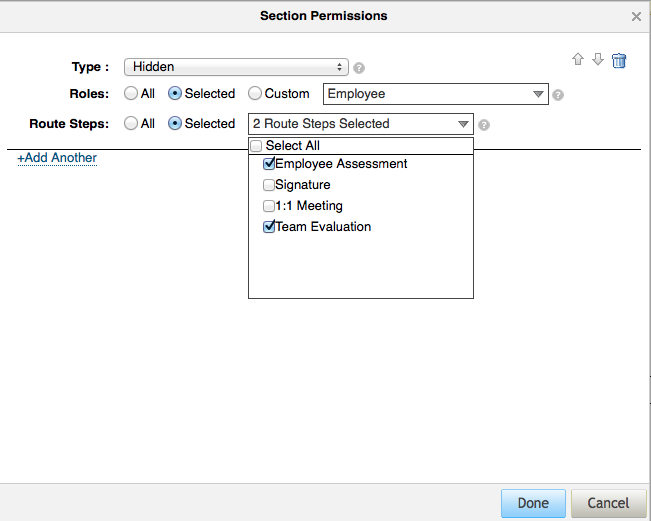Select All radio button for Roles

(x=131, y=93)
